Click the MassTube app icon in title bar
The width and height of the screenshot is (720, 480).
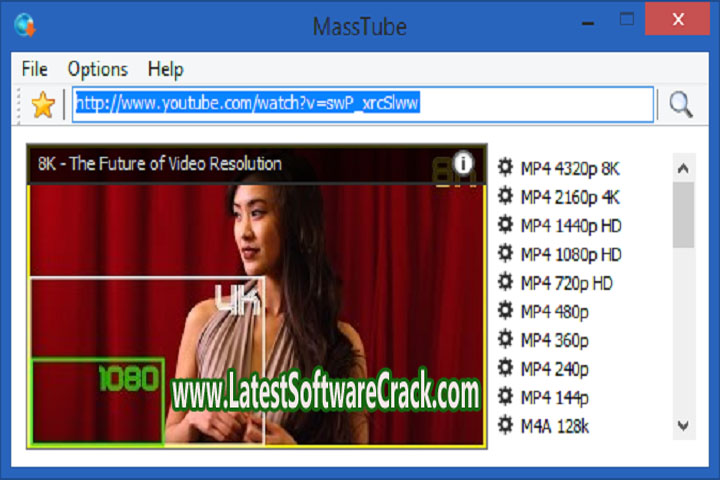point(25,24)
